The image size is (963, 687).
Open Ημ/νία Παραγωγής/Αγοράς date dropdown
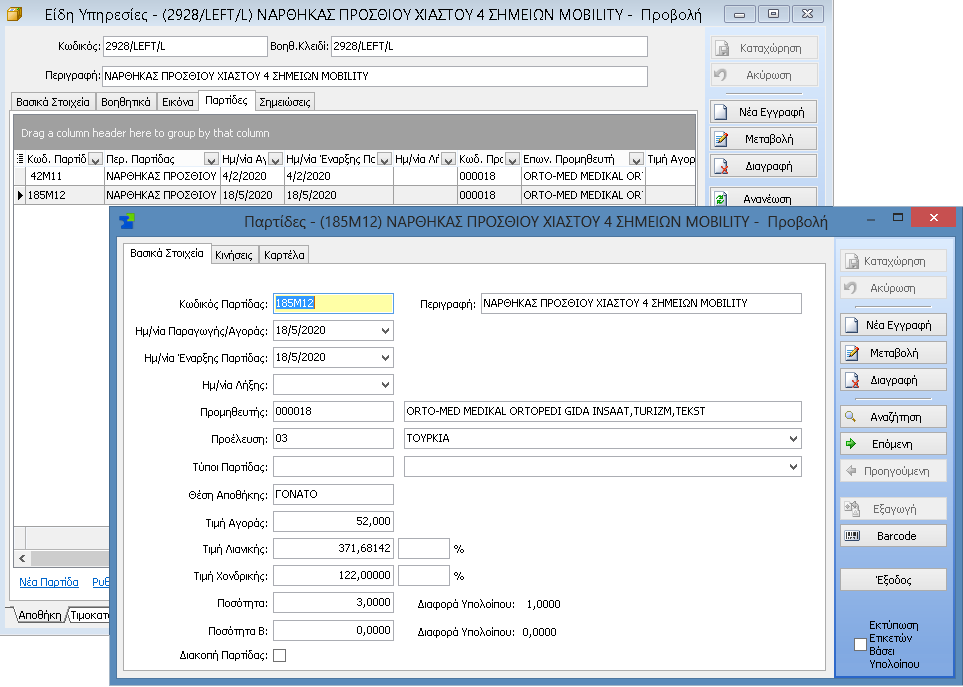[x=385, y=330]
